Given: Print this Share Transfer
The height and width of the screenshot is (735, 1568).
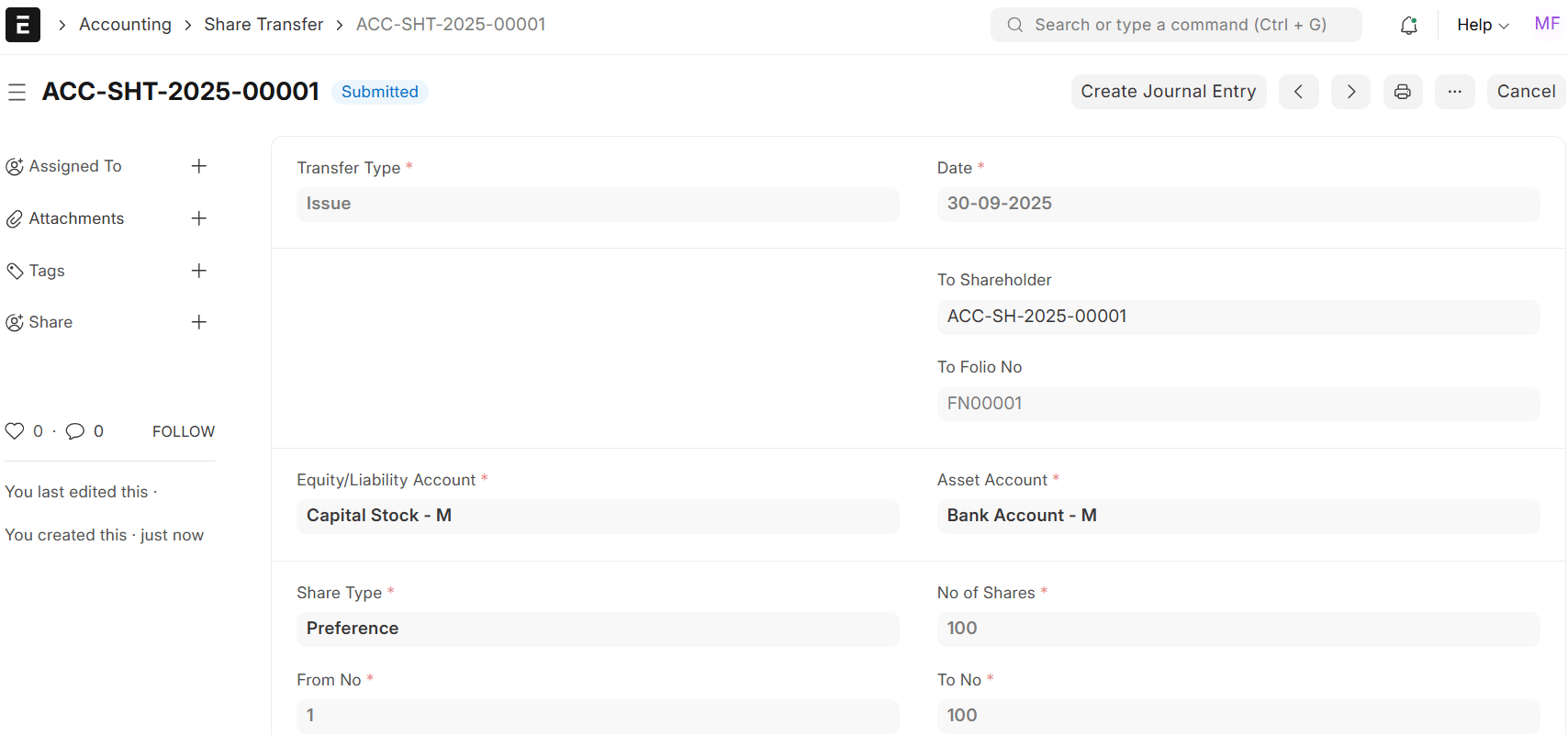Looking at the screenshot, I should pyautogui.click(x=1403, y=92).
